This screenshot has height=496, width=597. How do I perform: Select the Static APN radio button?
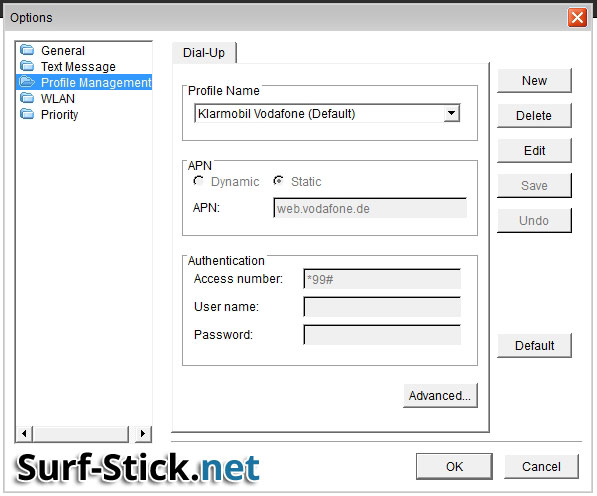coord(278,181)
